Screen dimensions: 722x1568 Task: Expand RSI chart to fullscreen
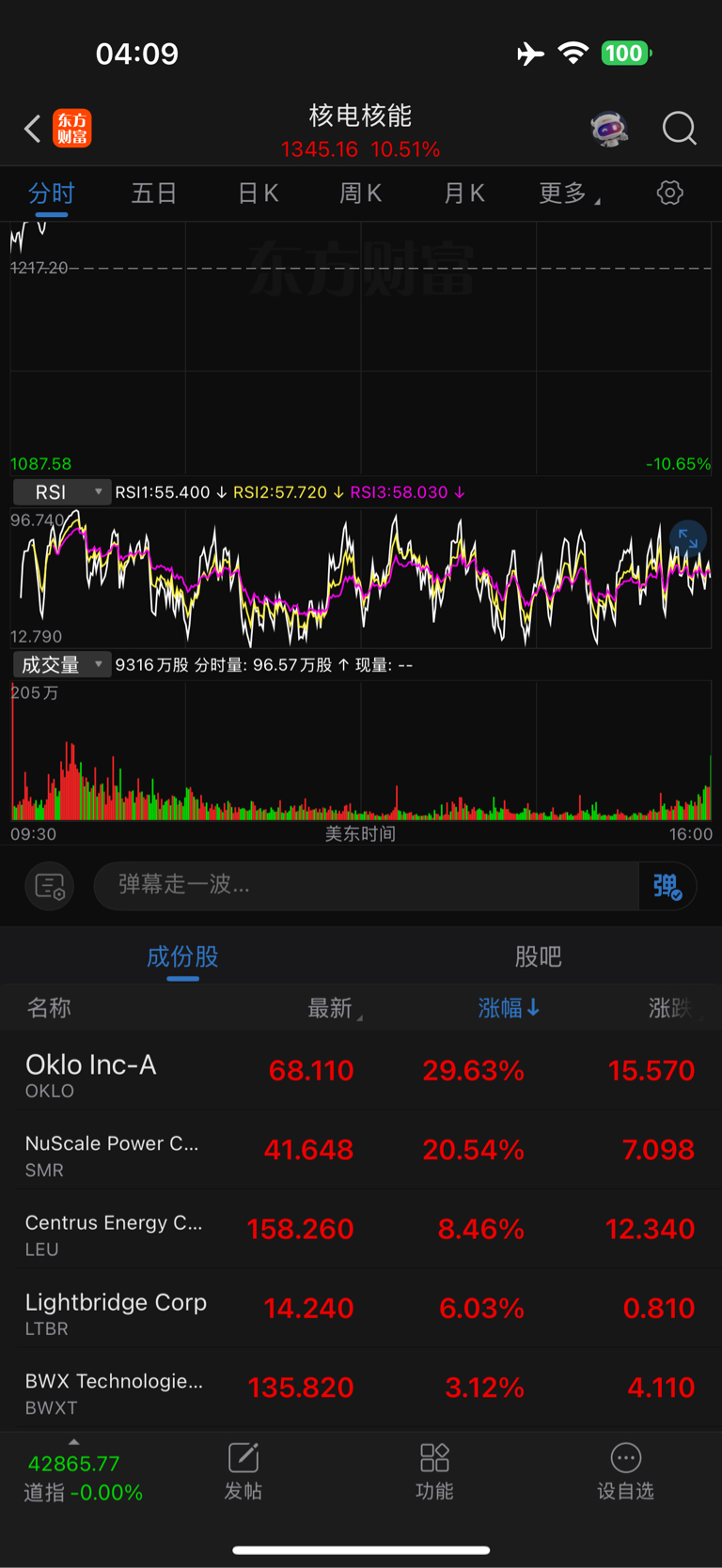pyautogui.click(x=688, y=537)
